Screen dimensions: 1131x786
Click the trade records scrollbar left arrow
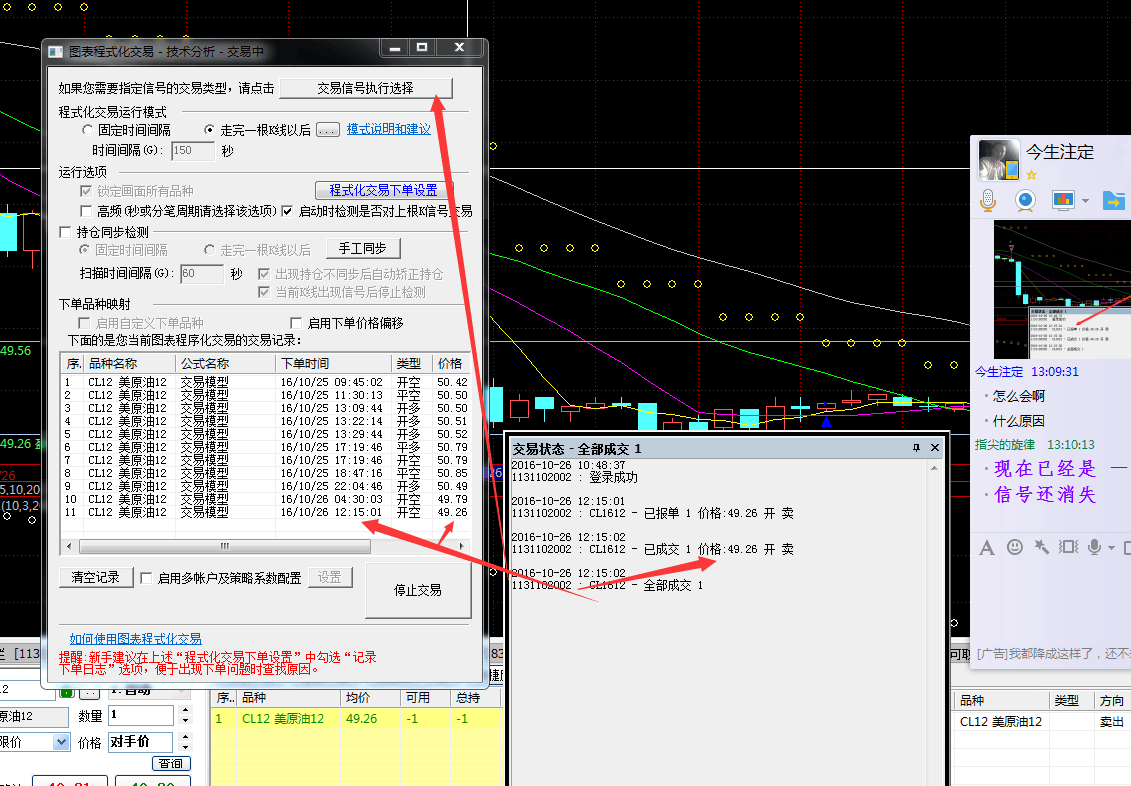click(69, 547)
